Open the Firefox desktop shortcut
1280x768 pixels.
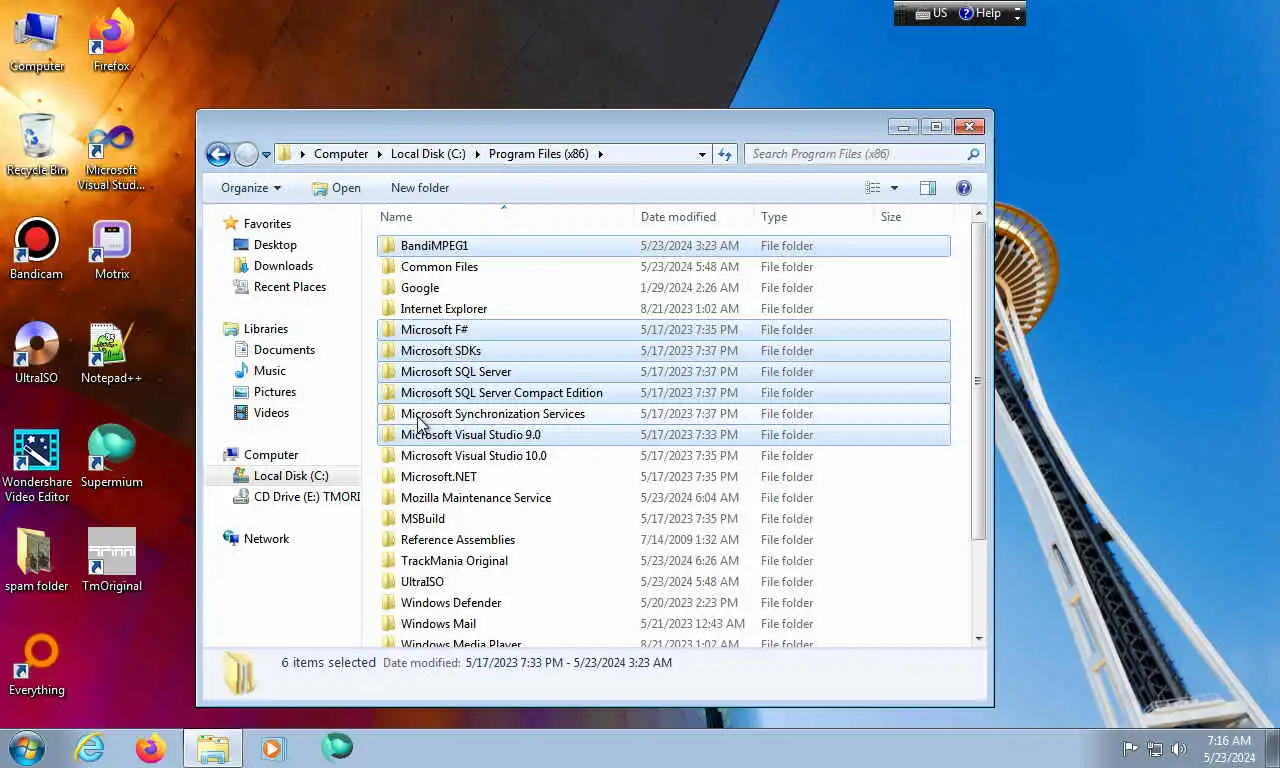click(x=111, y=42)
